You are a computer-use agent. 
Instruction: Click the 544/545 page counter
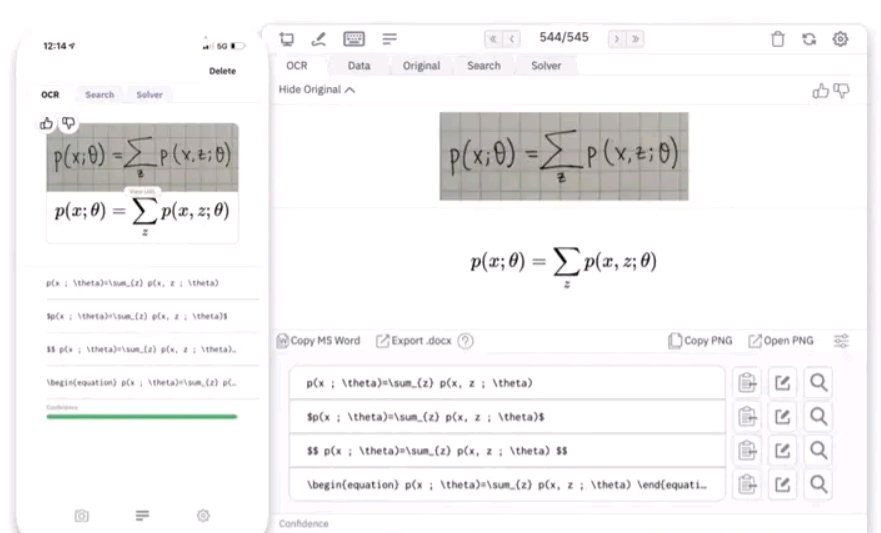(564, 38)
